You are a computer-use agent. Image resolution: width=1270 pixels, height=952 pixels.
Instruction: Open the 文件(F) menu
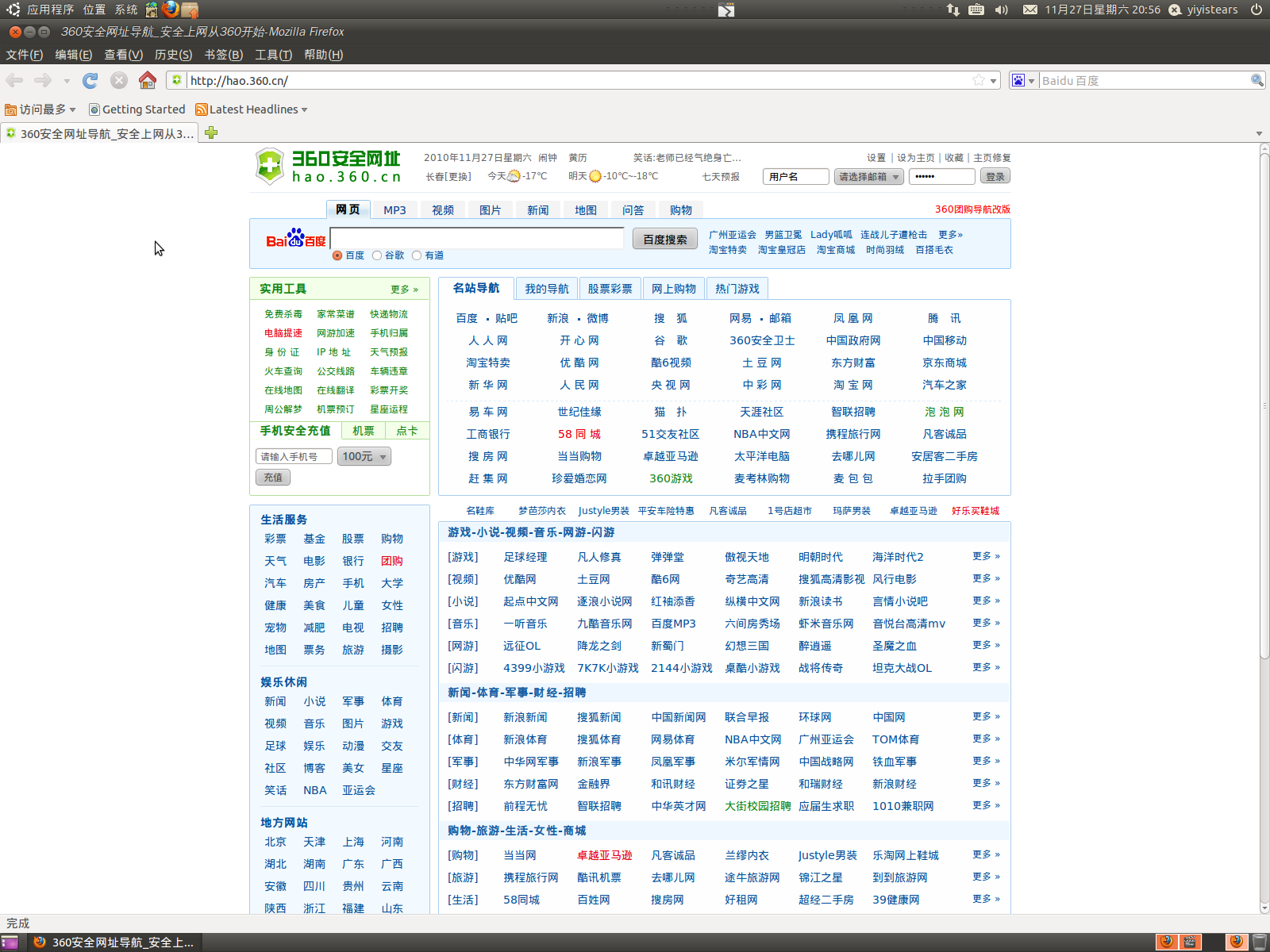coord(24,55)
